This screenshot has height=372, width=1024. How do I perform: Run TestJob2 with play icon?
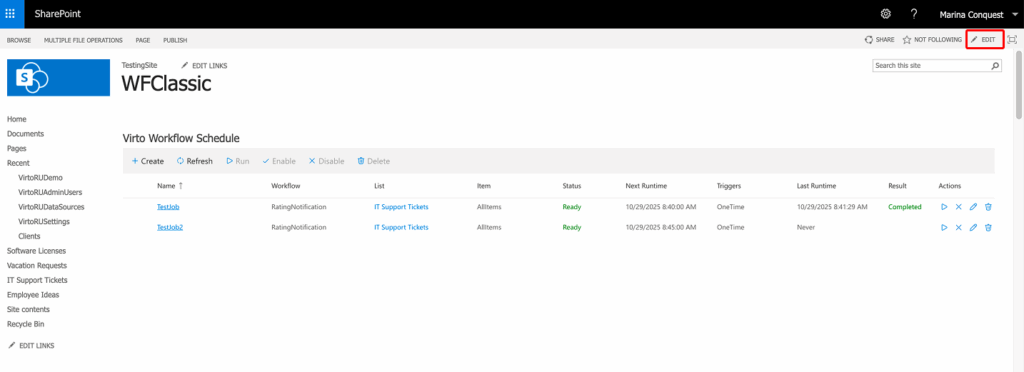click(x=944, y=228)
